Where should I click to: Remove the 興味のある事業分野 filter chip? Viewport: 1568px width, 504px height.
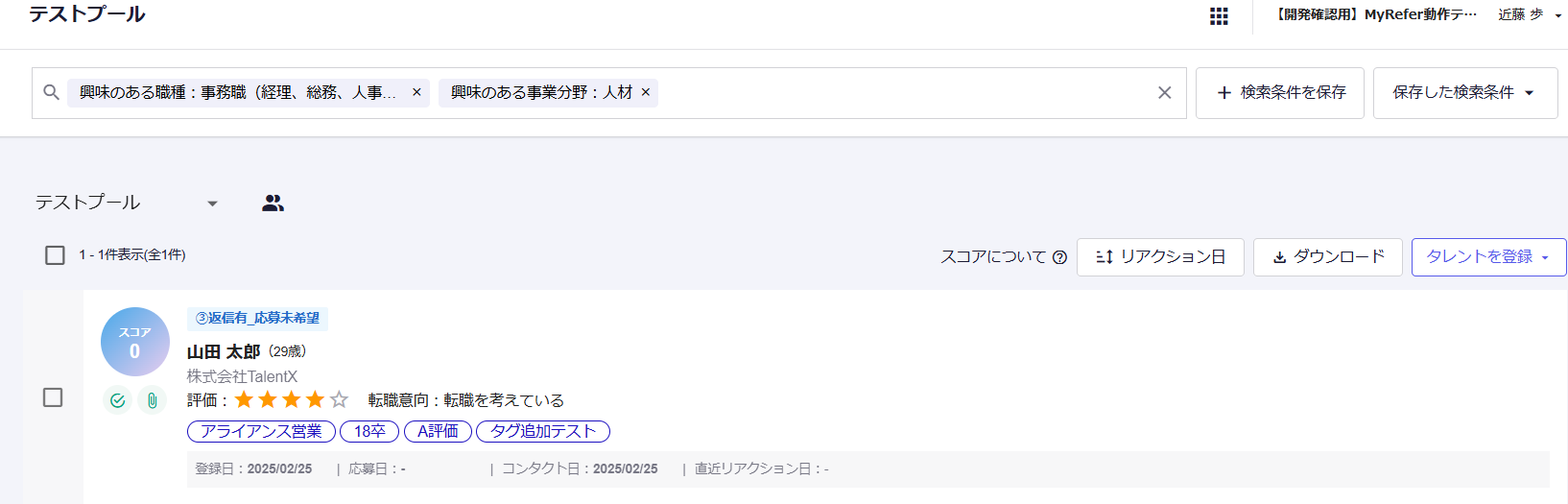(x=646, y=92)
